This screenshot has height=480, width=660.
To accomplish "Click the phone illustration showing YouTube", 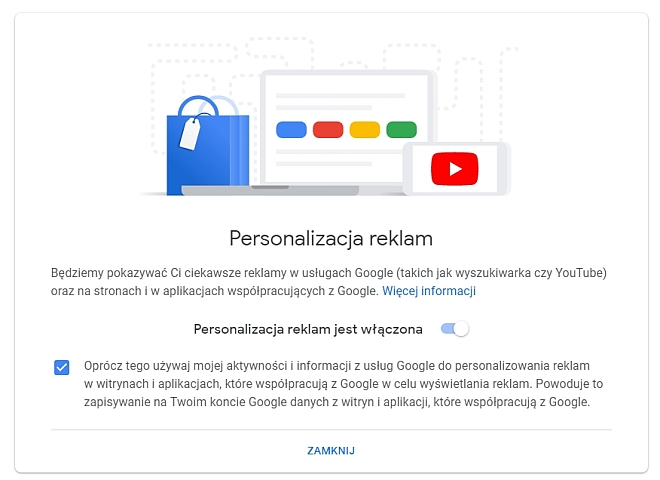I will pos(457,169).
